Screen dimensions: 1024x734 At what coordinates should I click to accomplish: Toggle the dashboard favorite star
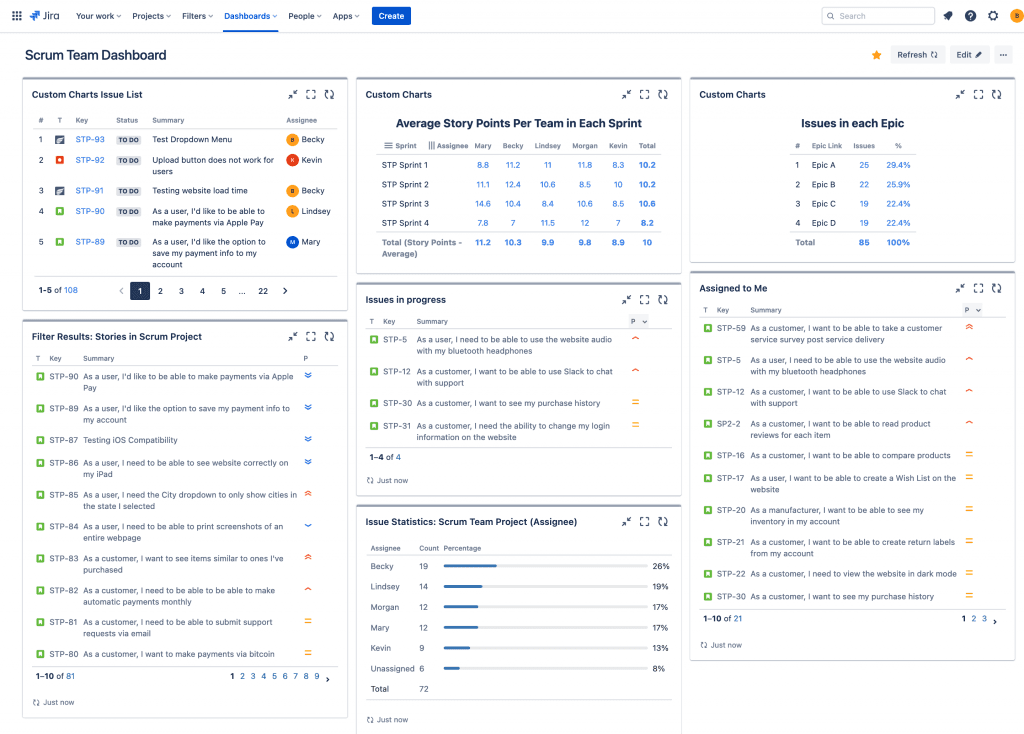[x=876, y=55]
